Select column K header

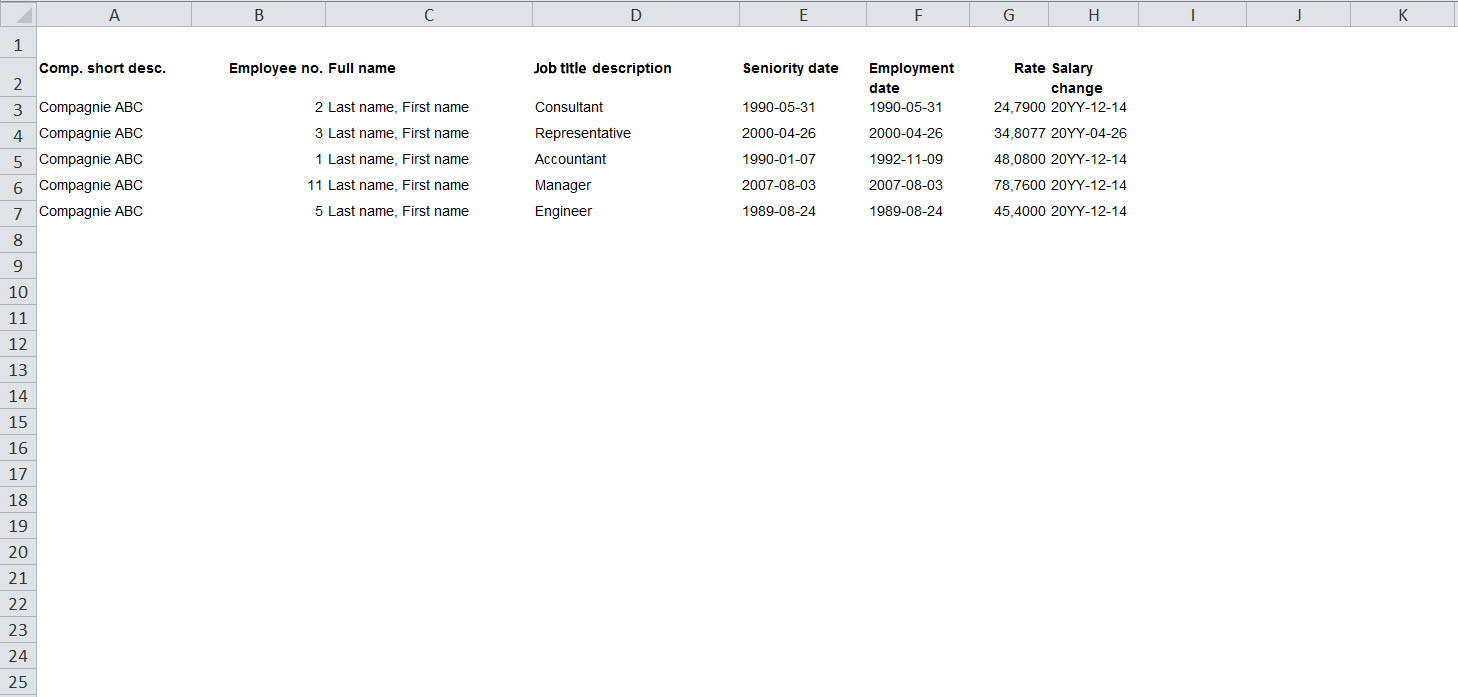pyautogui.click(x=1402, y=14)
